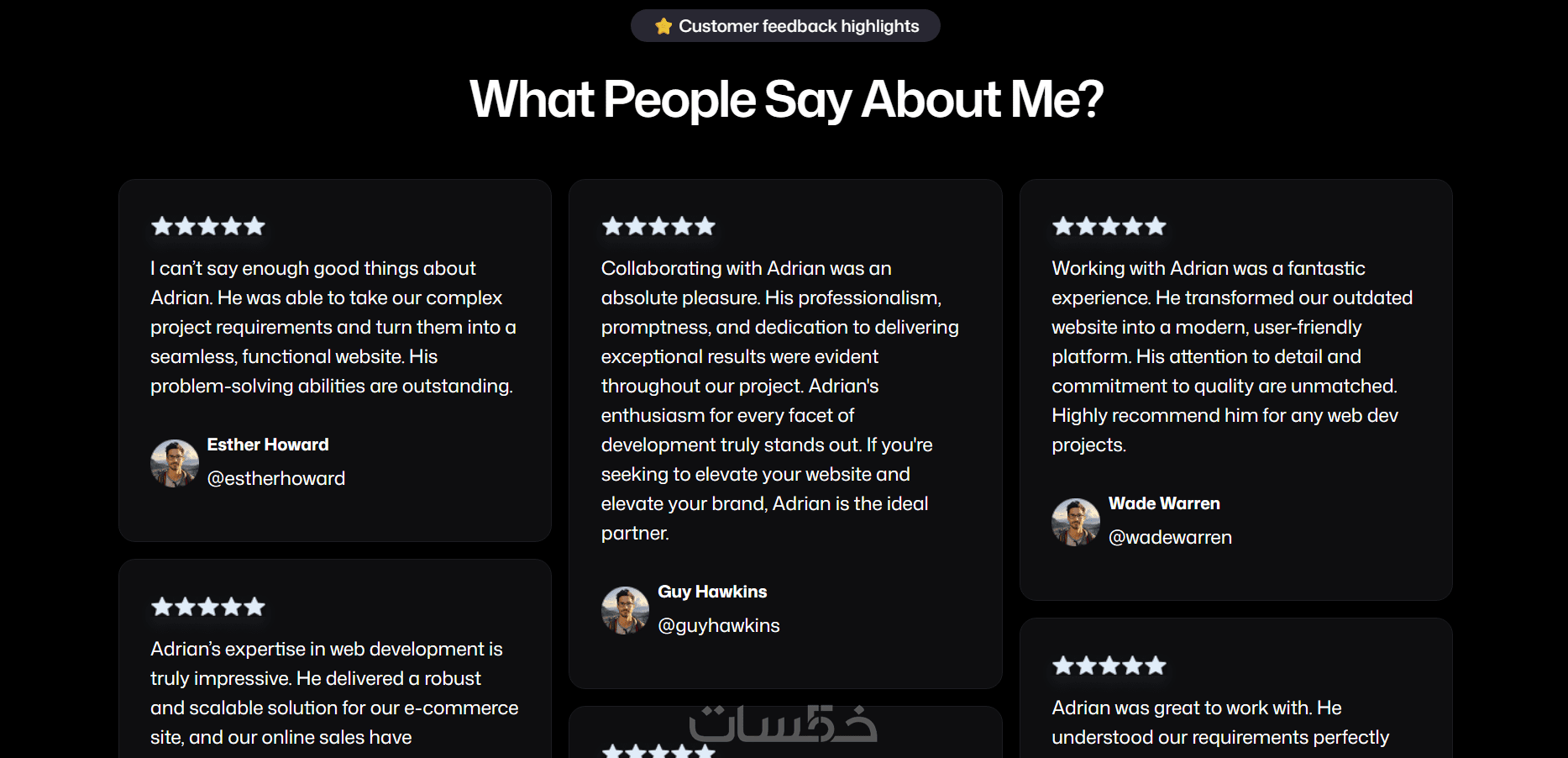Click the review mentioning outdated website
The width and height of the screenshot is (1568, 758).
(1232, 356)
